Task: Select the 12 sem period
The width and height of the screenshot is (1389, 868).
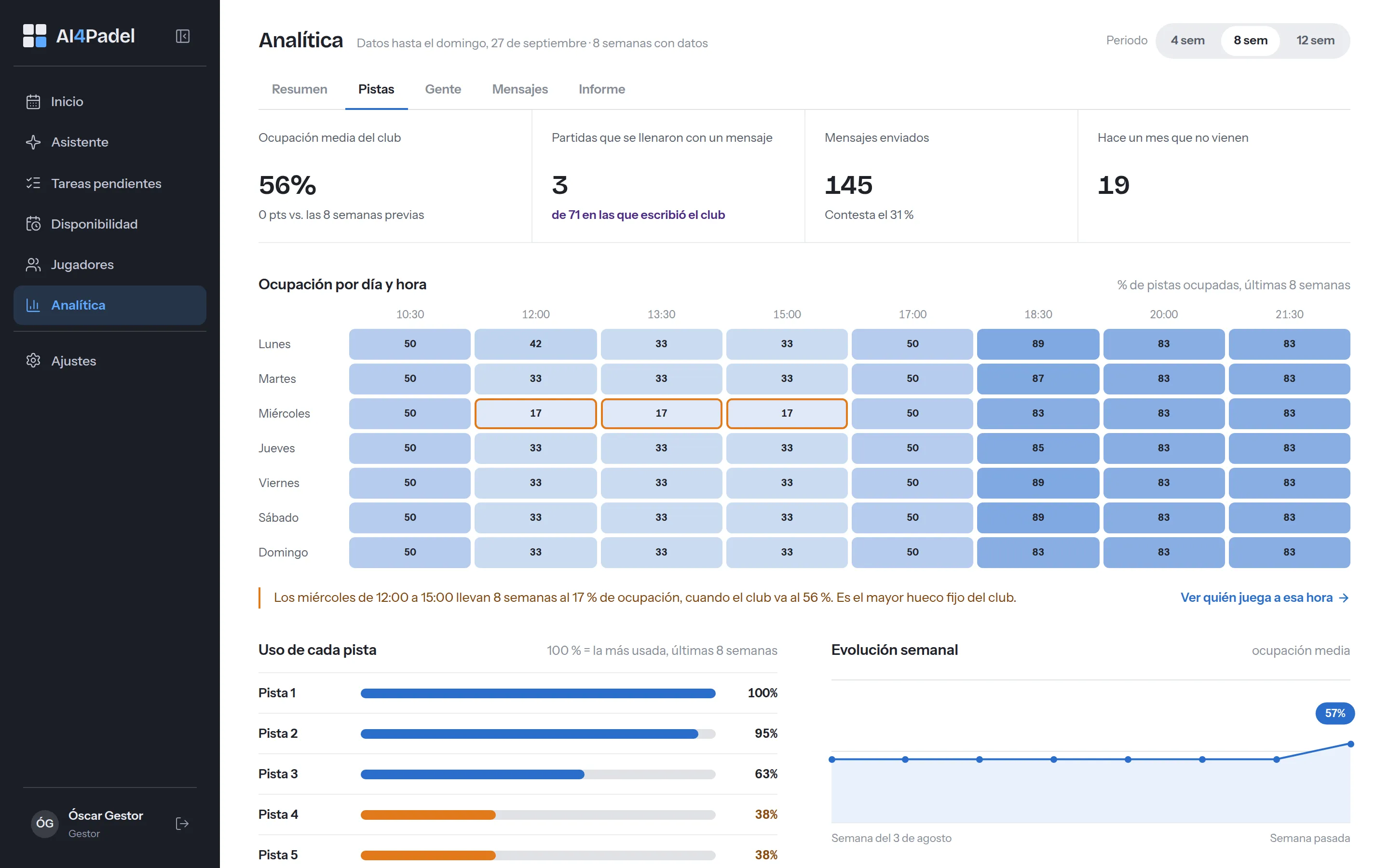Action: point(1315,40)
